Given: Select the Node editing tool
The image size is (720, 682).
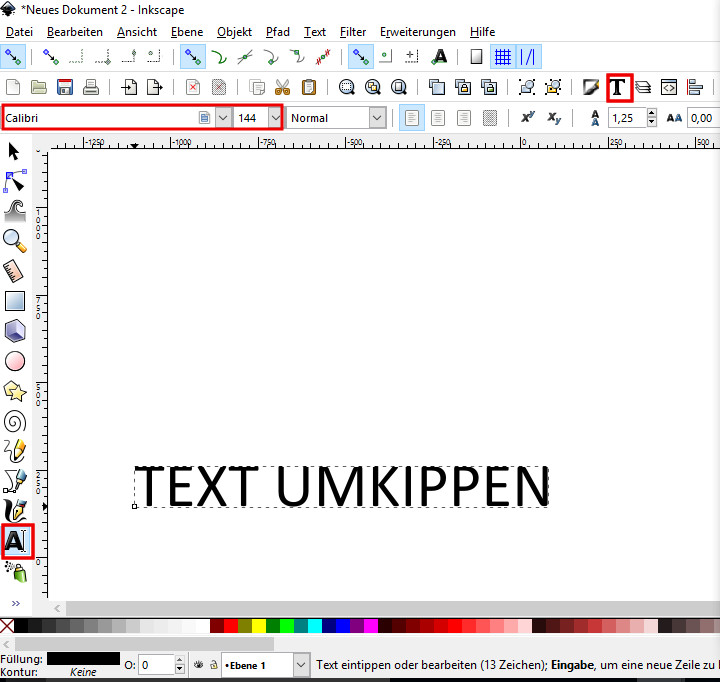Looking at the screenshot, I should [x=15, y=181].
